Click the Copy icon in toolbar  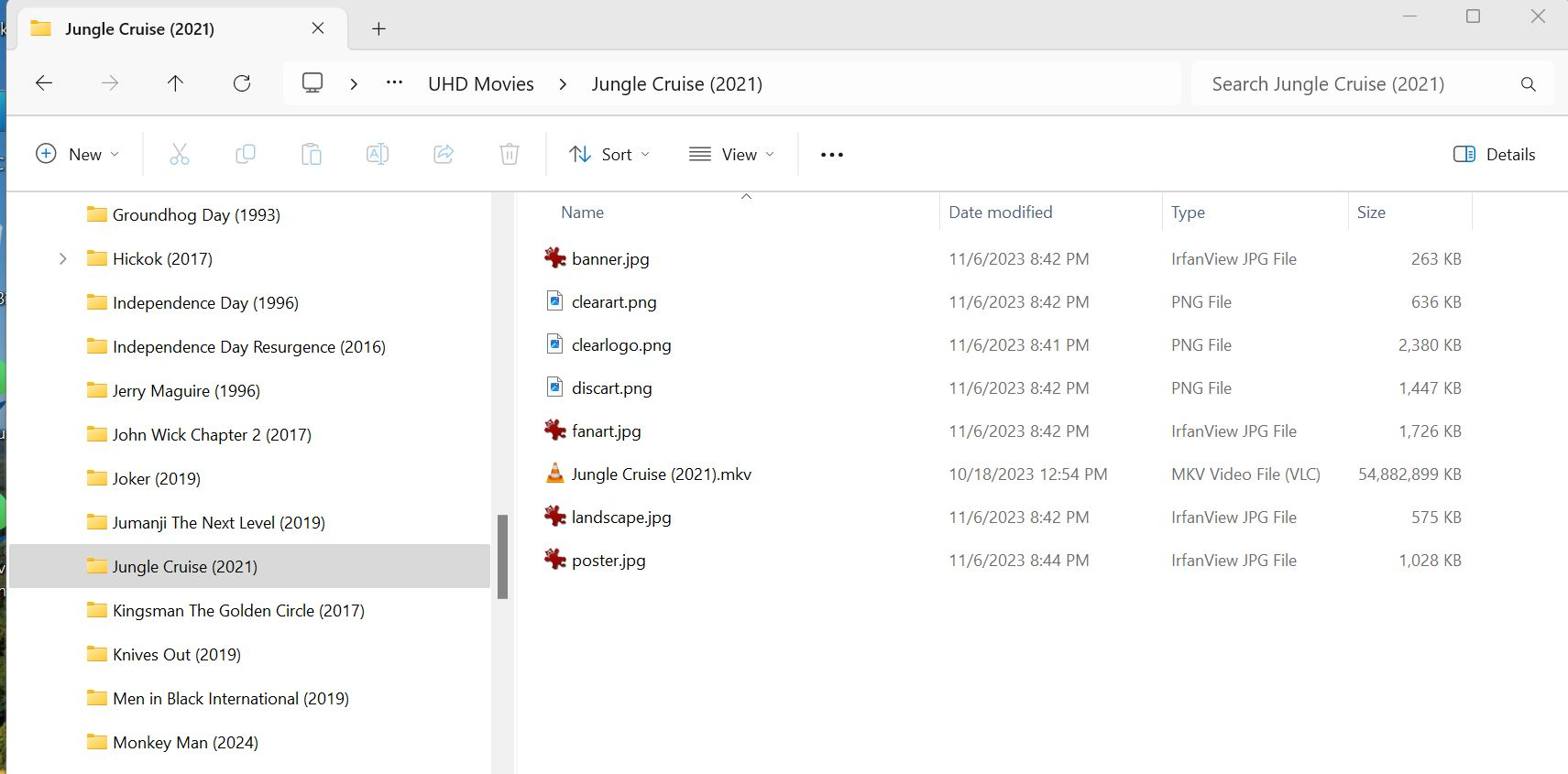click(246, 155)
